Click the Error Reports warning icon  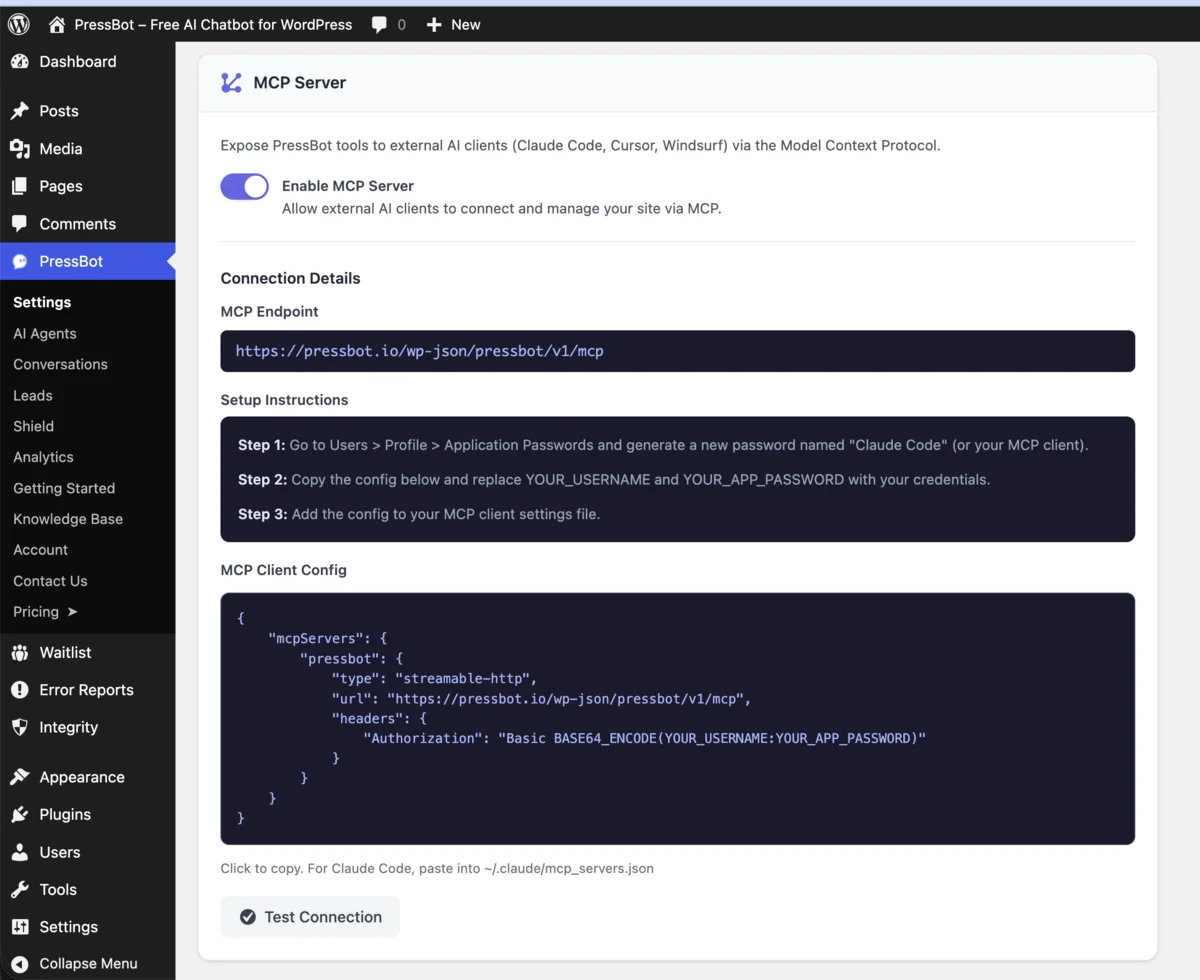click(20, 689)
